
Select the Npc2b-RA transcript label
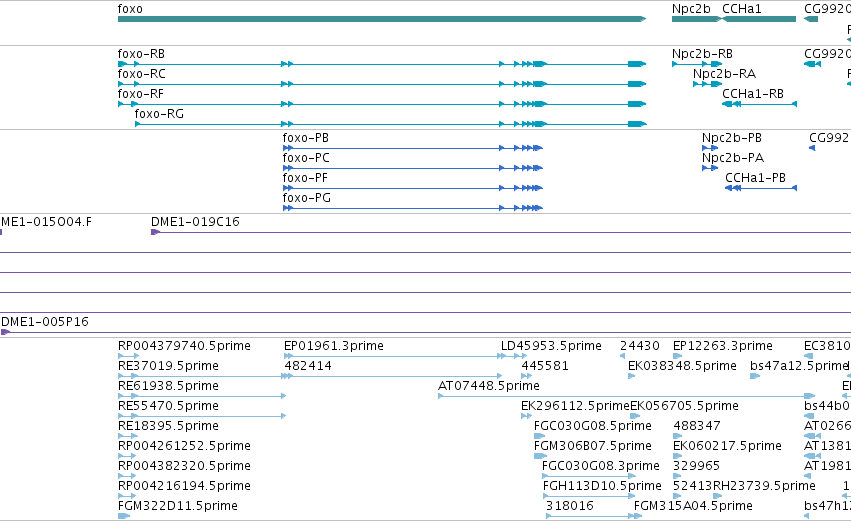(x=724, y=74)
